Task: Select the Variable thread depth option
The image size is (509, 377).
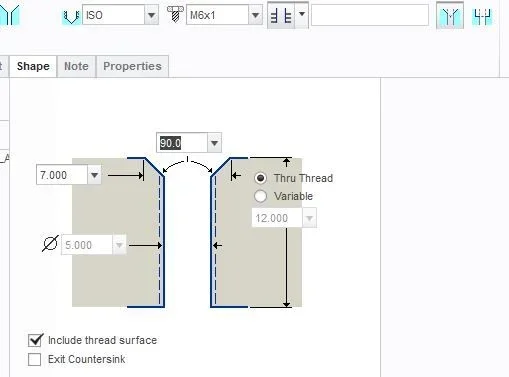Action: coord(260,196)
